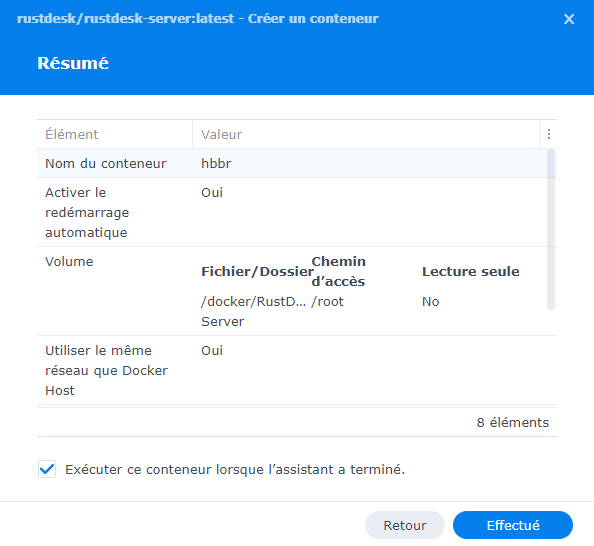The image size is (594, 546).
Task: Click the 8 éléments count label
Action: pos(513,422)
